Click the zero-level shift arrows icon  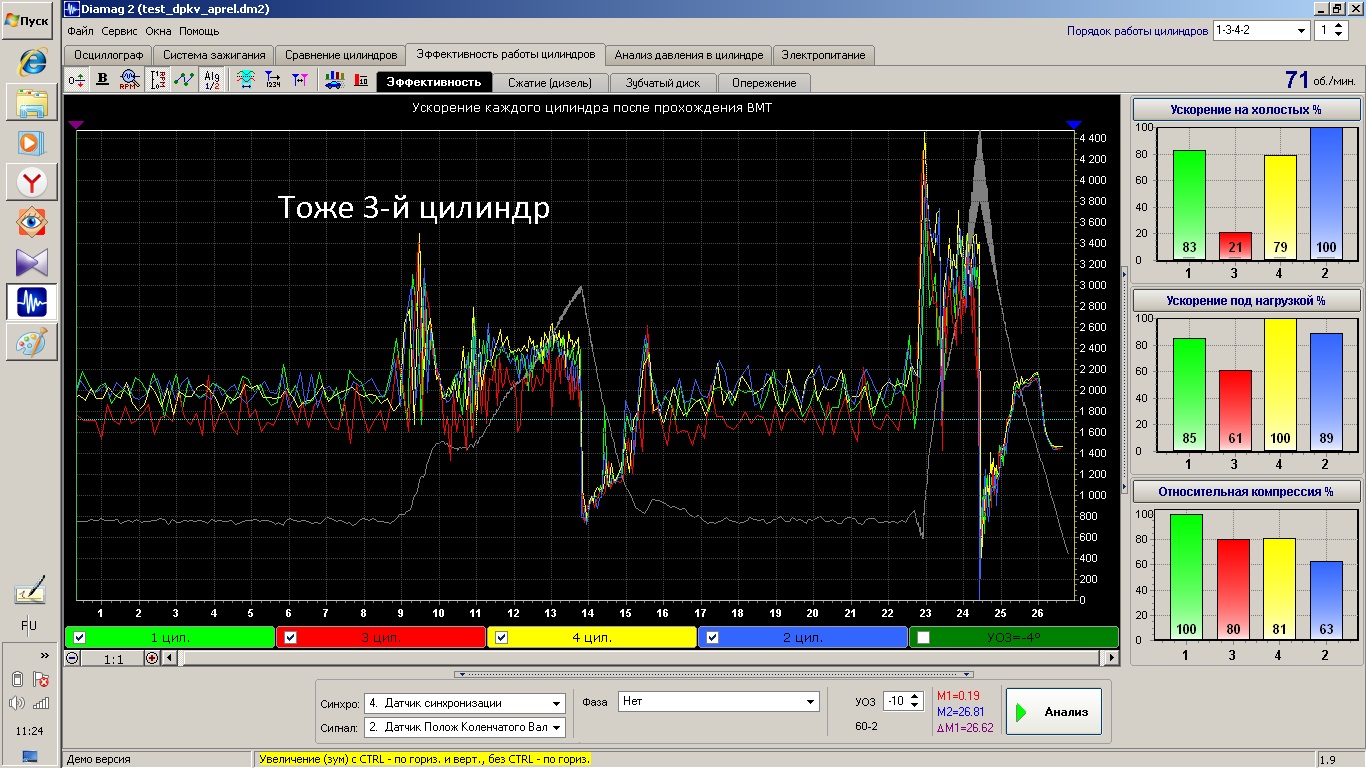77,81
